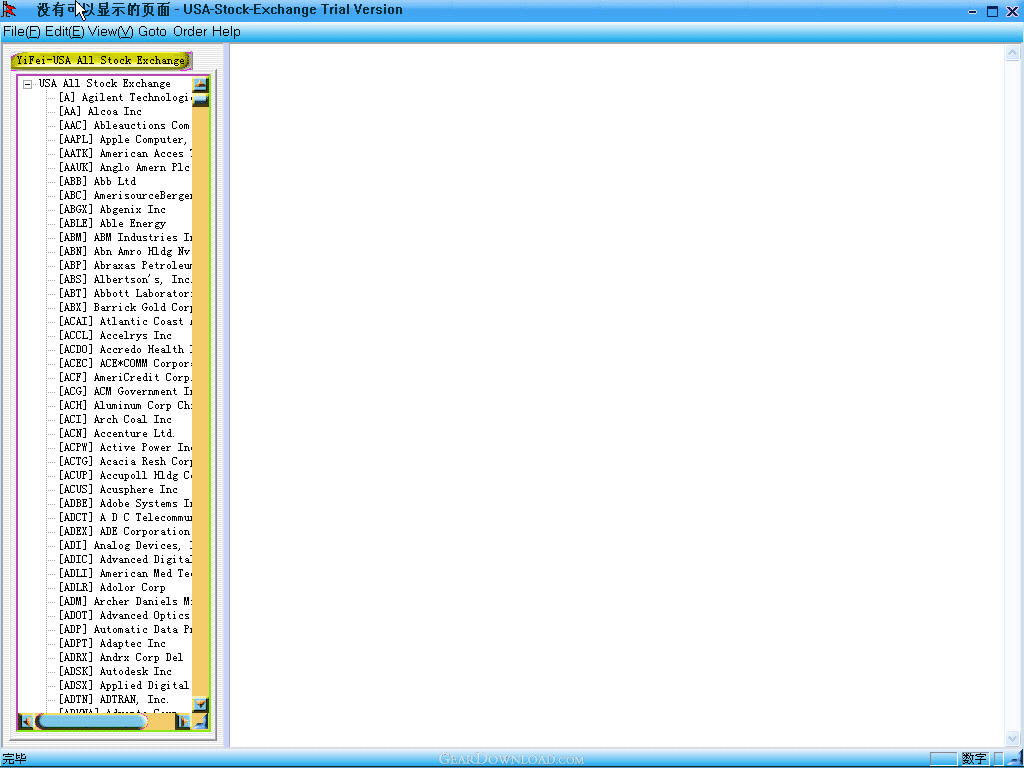
Task: Select [ABP] Abraxas Petroleum
Action: pos(125,265)
